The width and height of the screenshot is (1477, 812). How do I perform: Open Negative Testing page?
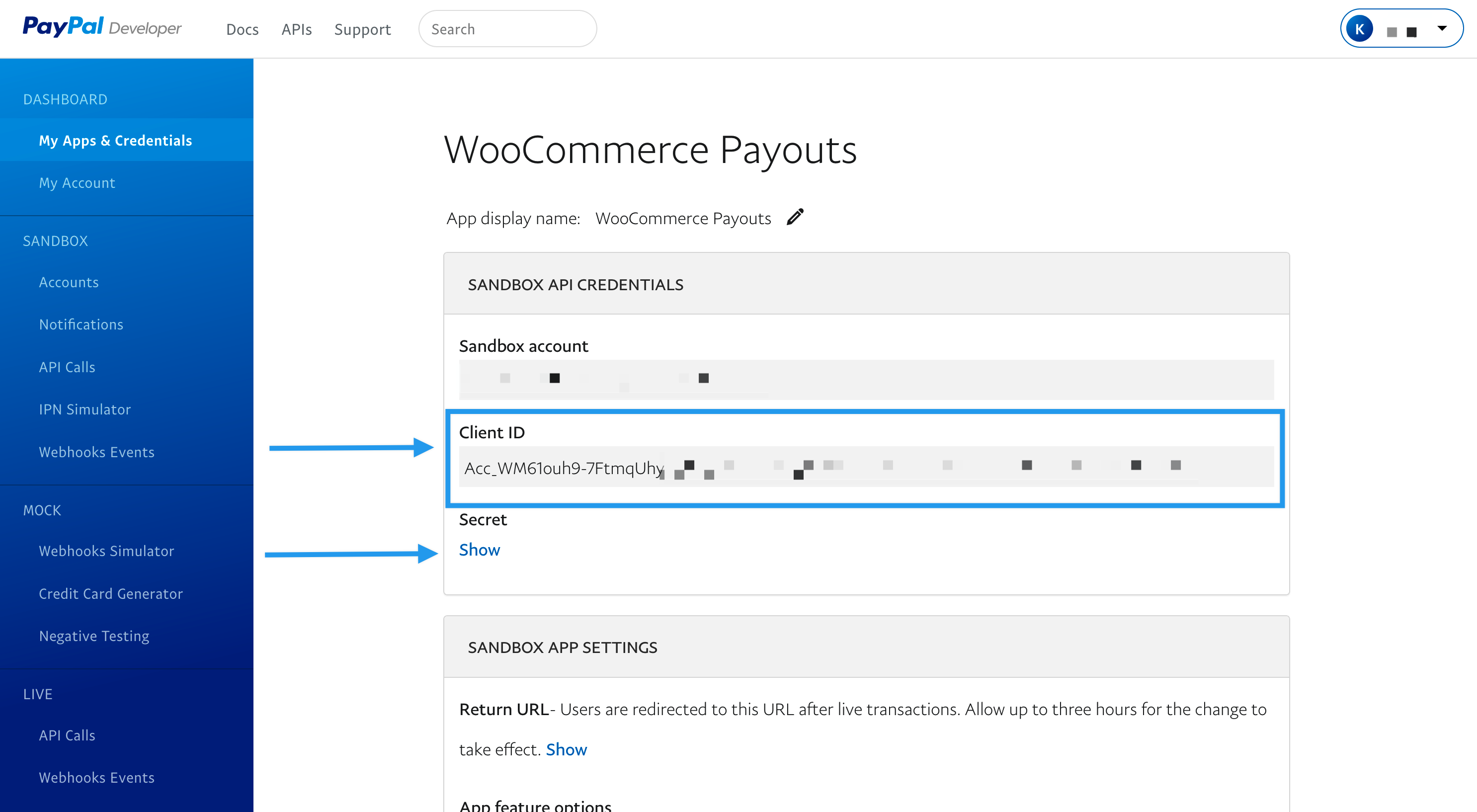tap(94, 636)
